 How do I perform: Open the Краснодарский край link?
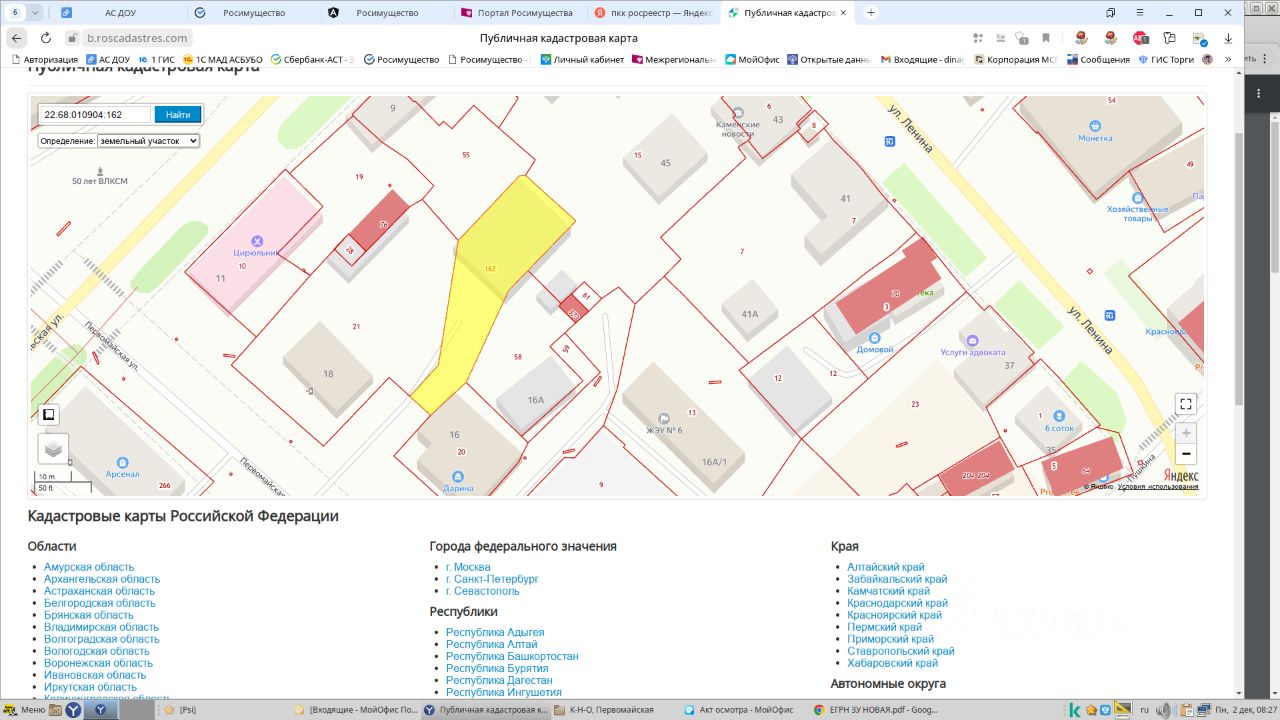tap(897, 603)
